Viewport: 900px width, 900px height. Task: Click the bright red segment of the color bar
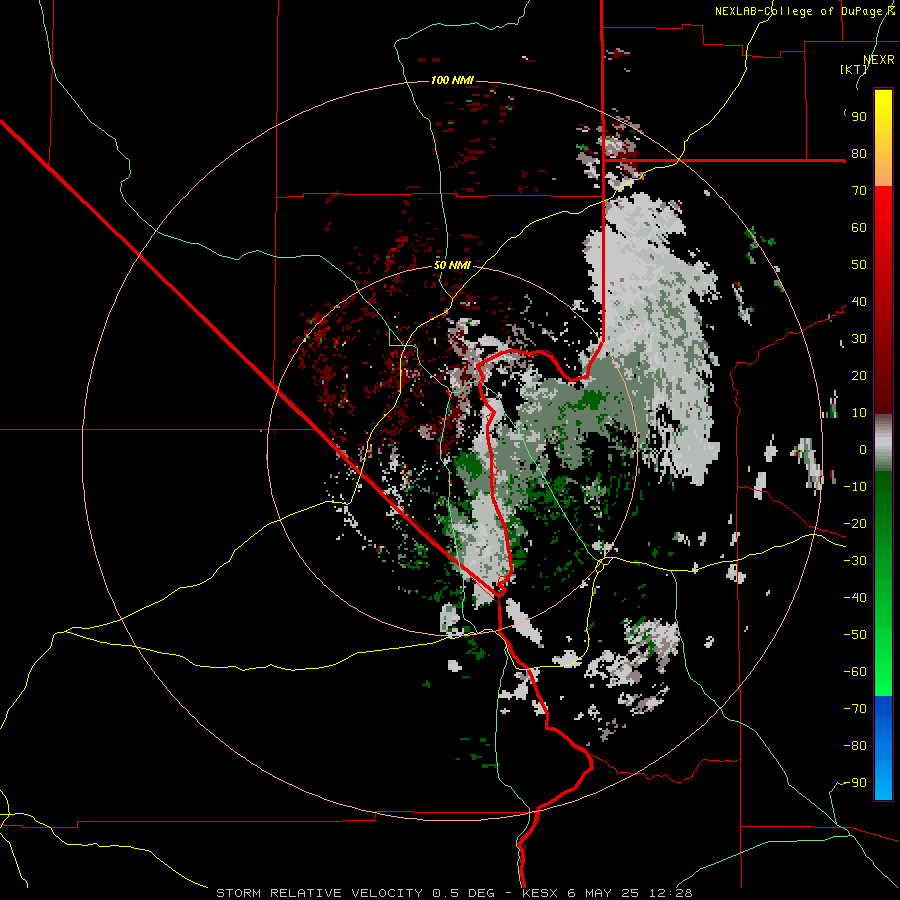coord(883,210)
